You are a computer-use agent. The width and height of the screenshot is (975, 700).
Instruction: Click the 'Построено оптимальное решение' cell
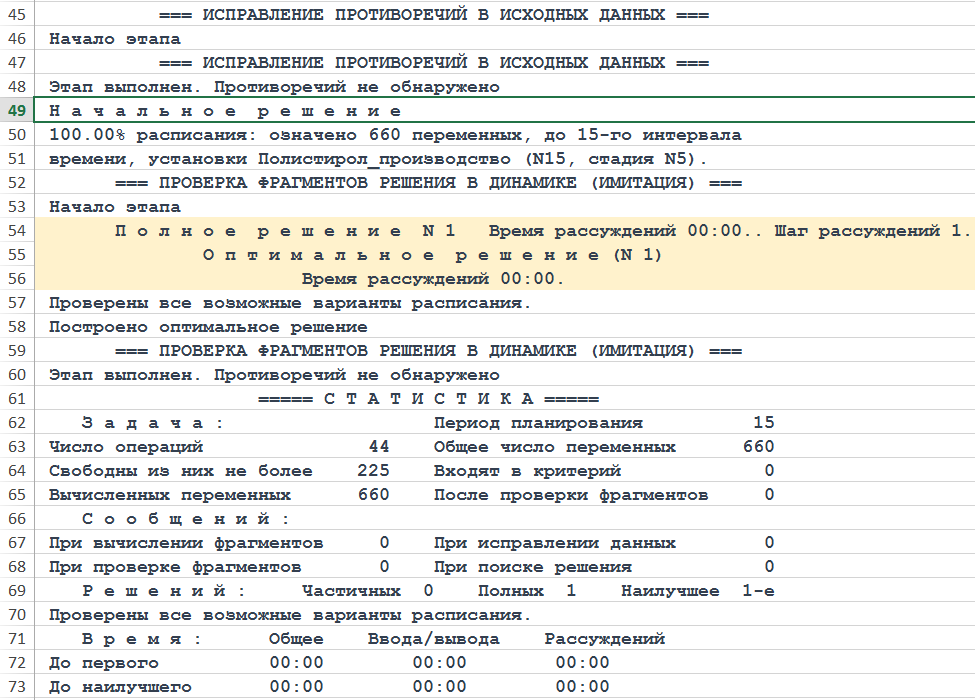tap(208, 327)
